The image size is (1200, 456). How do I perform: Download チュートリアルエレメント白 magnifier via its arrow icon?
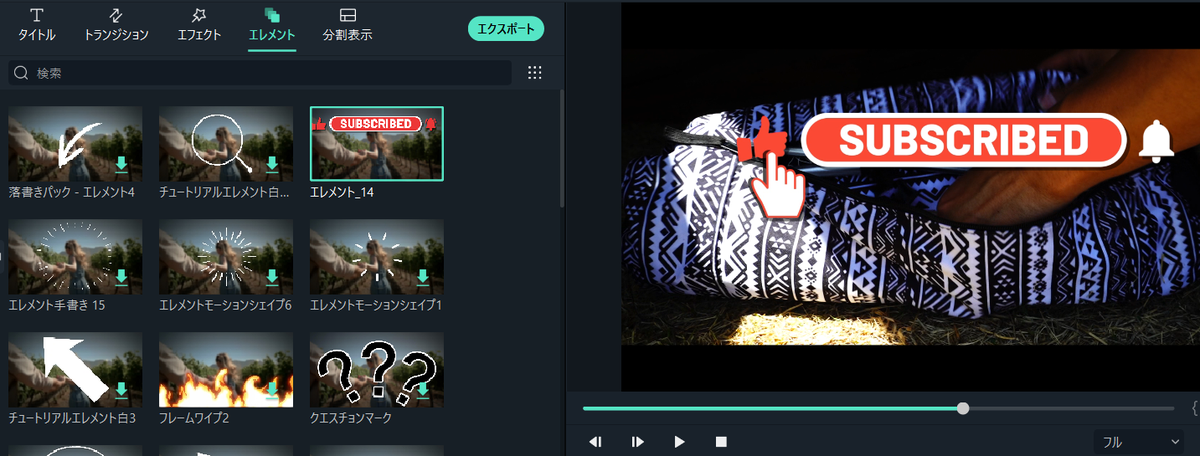273,165
